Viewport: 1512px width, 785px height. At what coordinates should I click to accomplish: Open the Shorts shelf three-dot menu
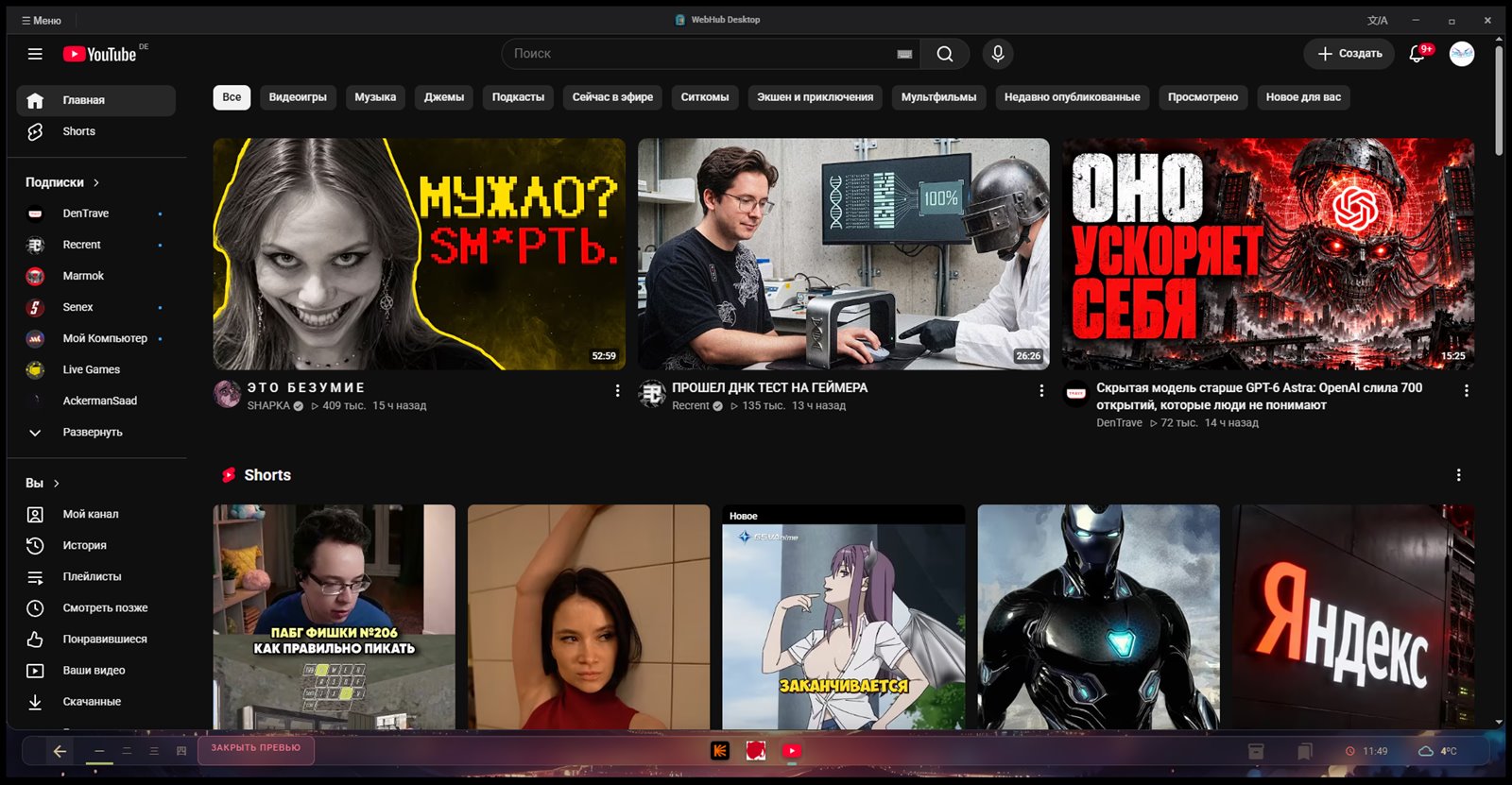click(x=1458, y=475)
